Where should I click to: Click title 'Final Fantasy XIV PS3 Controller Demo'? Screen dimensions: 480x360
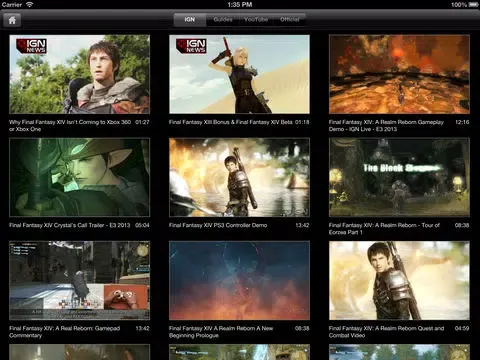click(218, 225)
